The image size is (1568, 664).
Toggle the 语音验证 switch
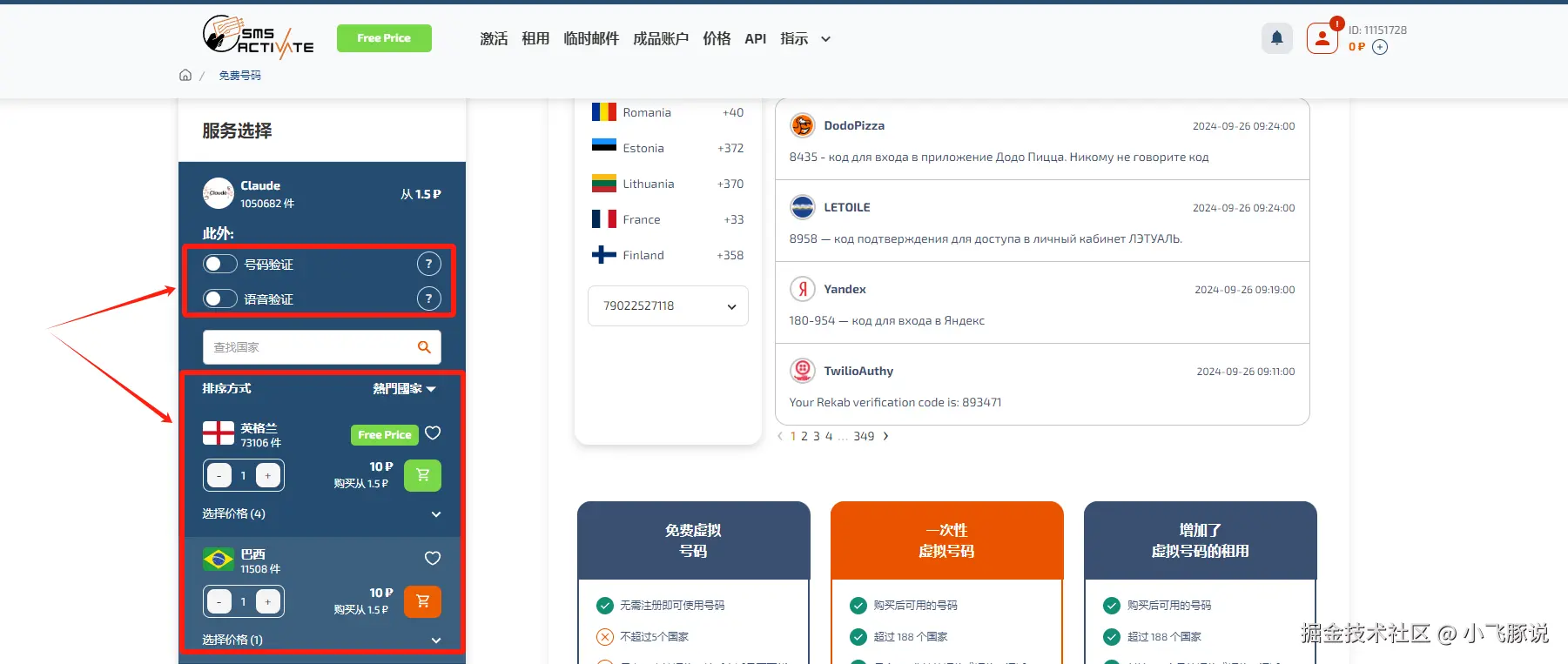click(220, 298)
